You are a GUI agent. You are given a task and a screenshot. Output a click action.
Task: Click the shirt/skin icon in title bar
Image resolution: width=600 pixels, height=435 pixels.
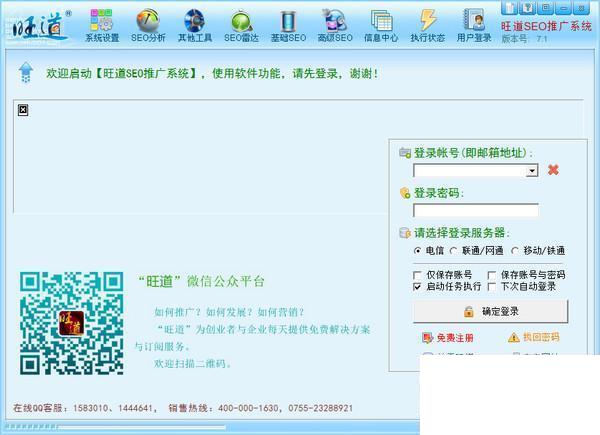point(509,7)
